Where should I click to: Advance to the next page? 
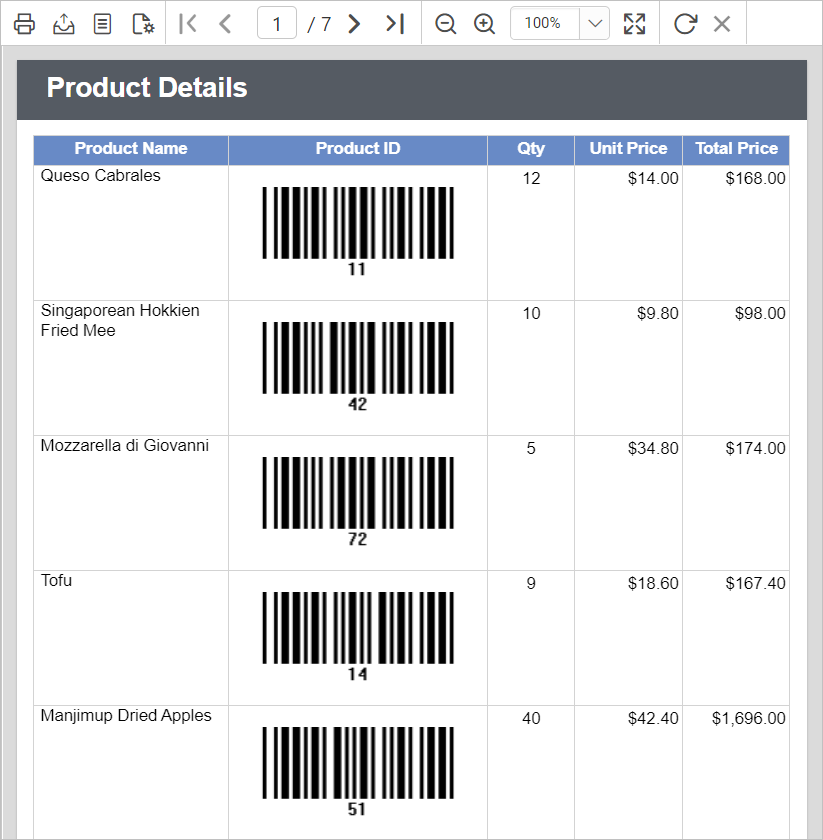[354, 23]
